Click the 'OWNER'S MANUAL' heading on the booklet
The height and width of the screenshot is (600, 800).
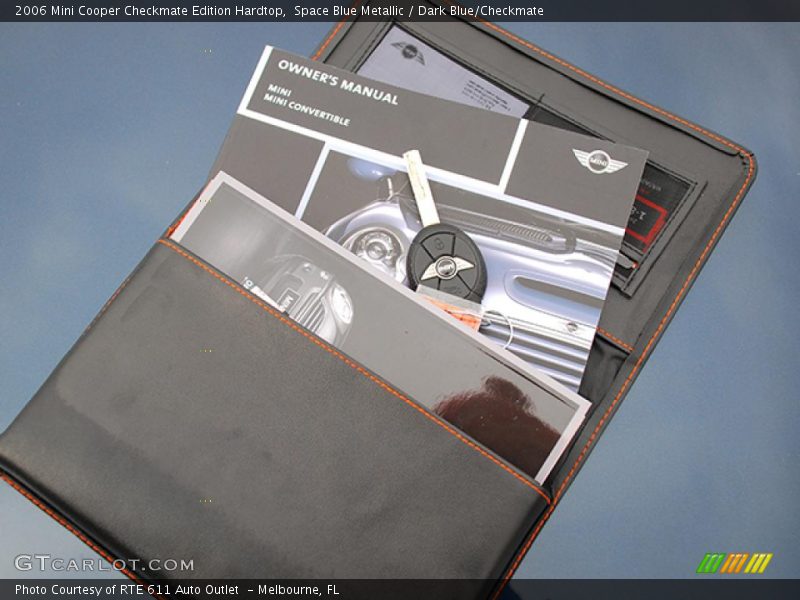pos(338,82)
